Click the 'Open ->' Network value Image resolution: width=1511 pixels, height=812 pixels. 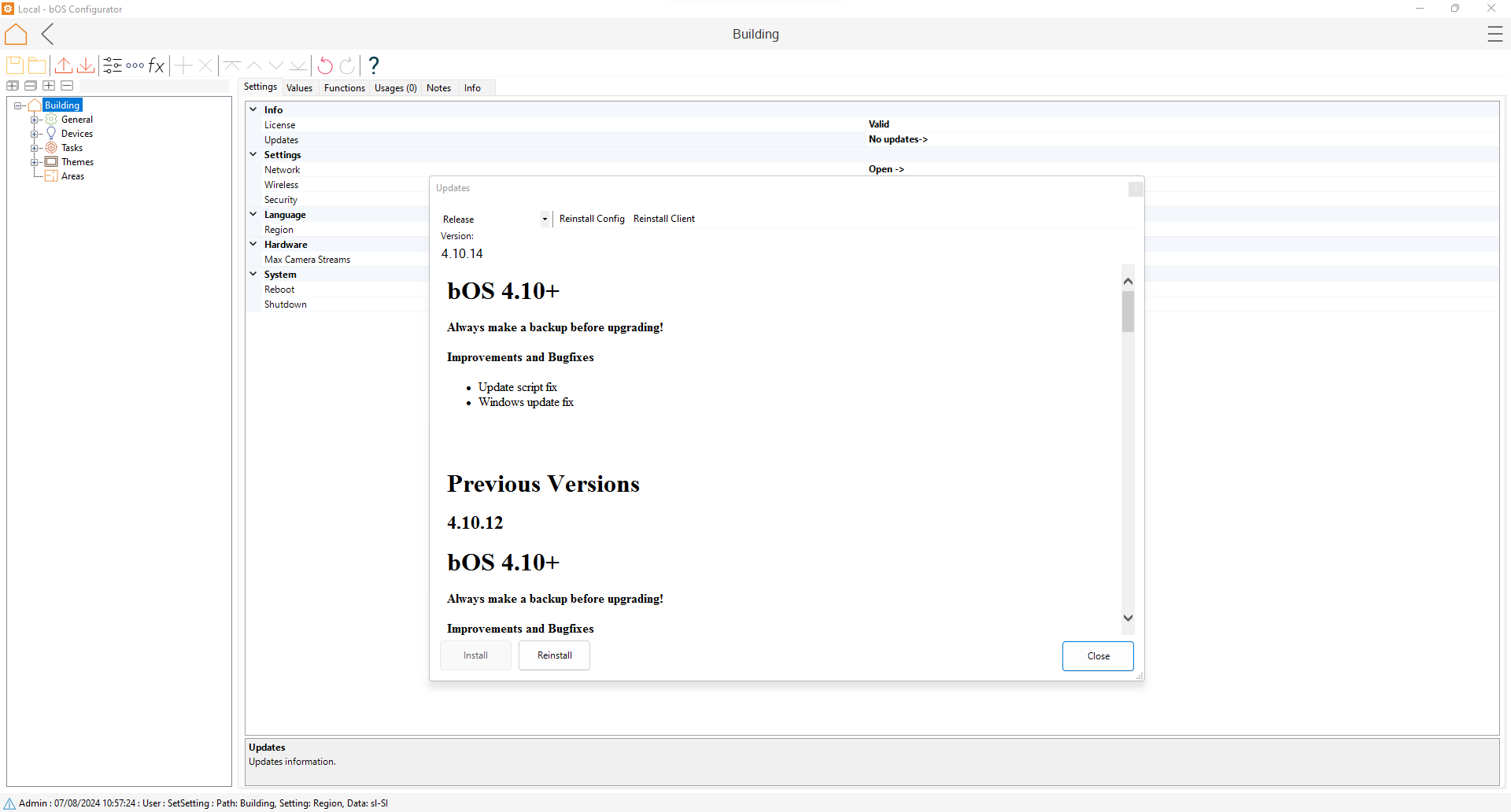click(886, 169)
